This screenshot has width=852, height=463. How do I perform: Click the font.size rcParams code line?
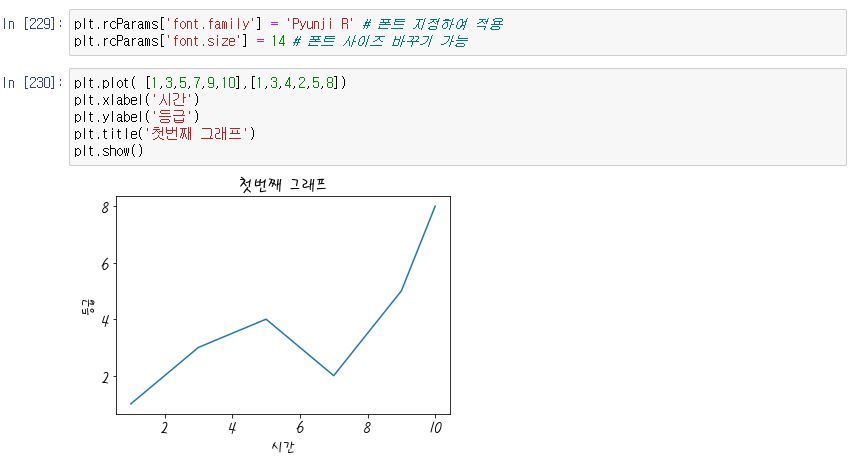coord(271,41)
